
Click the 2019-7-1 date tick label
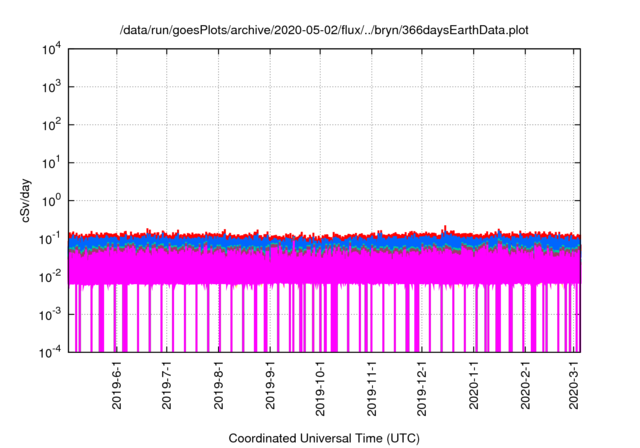[x=167, y=385]
